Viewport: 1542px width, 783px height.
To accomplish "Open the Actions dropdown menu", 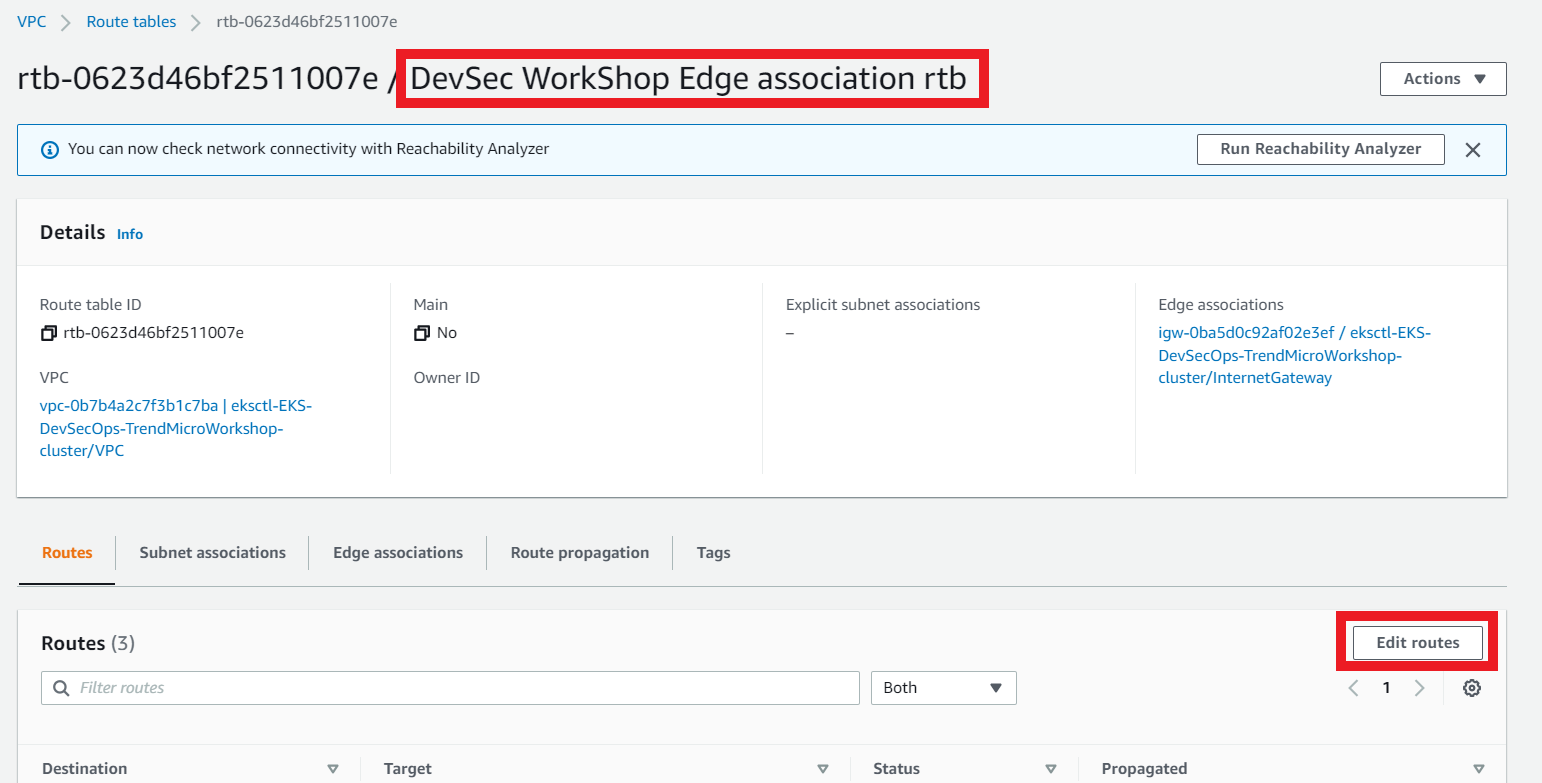I will pos(1443,79).
